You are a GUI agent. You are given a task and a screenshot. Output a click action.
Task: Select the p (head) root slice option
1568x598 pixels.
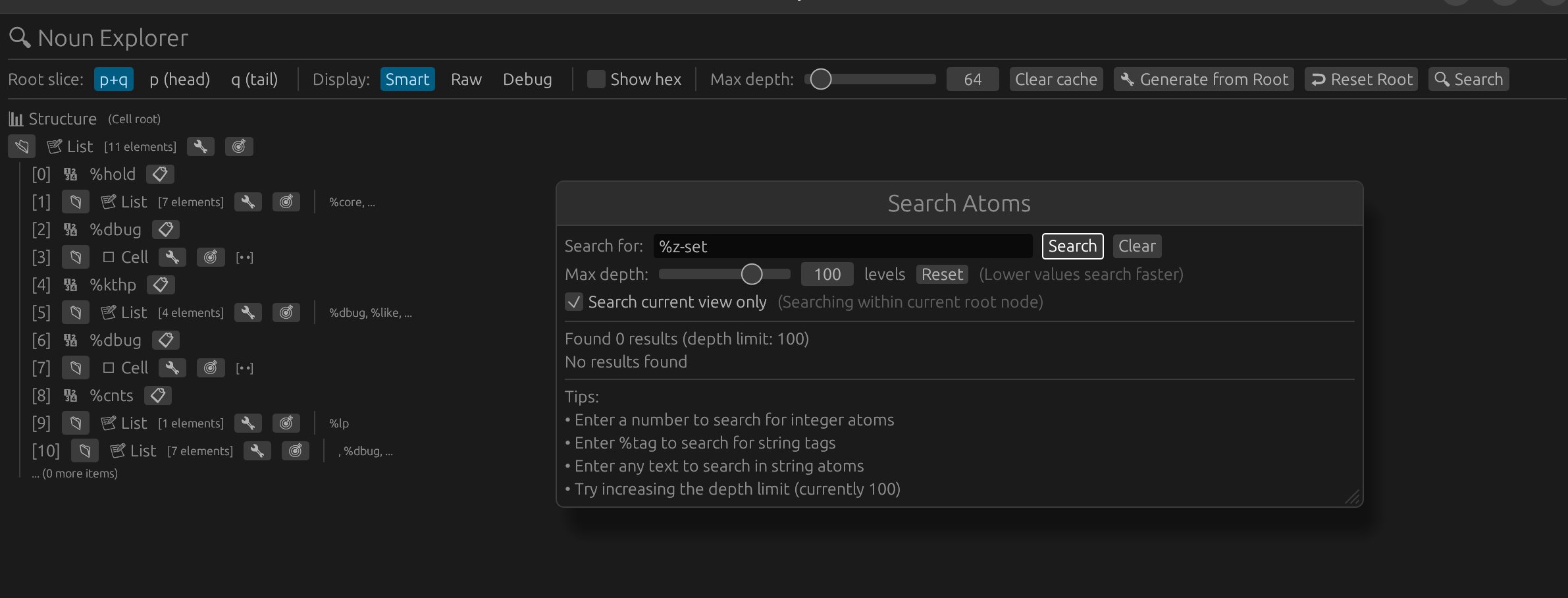179,80
